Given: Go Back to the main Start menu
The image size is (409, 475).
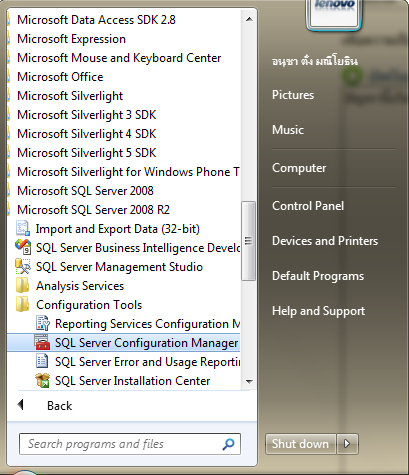Looking at the screenshot, I should (59, 406).
